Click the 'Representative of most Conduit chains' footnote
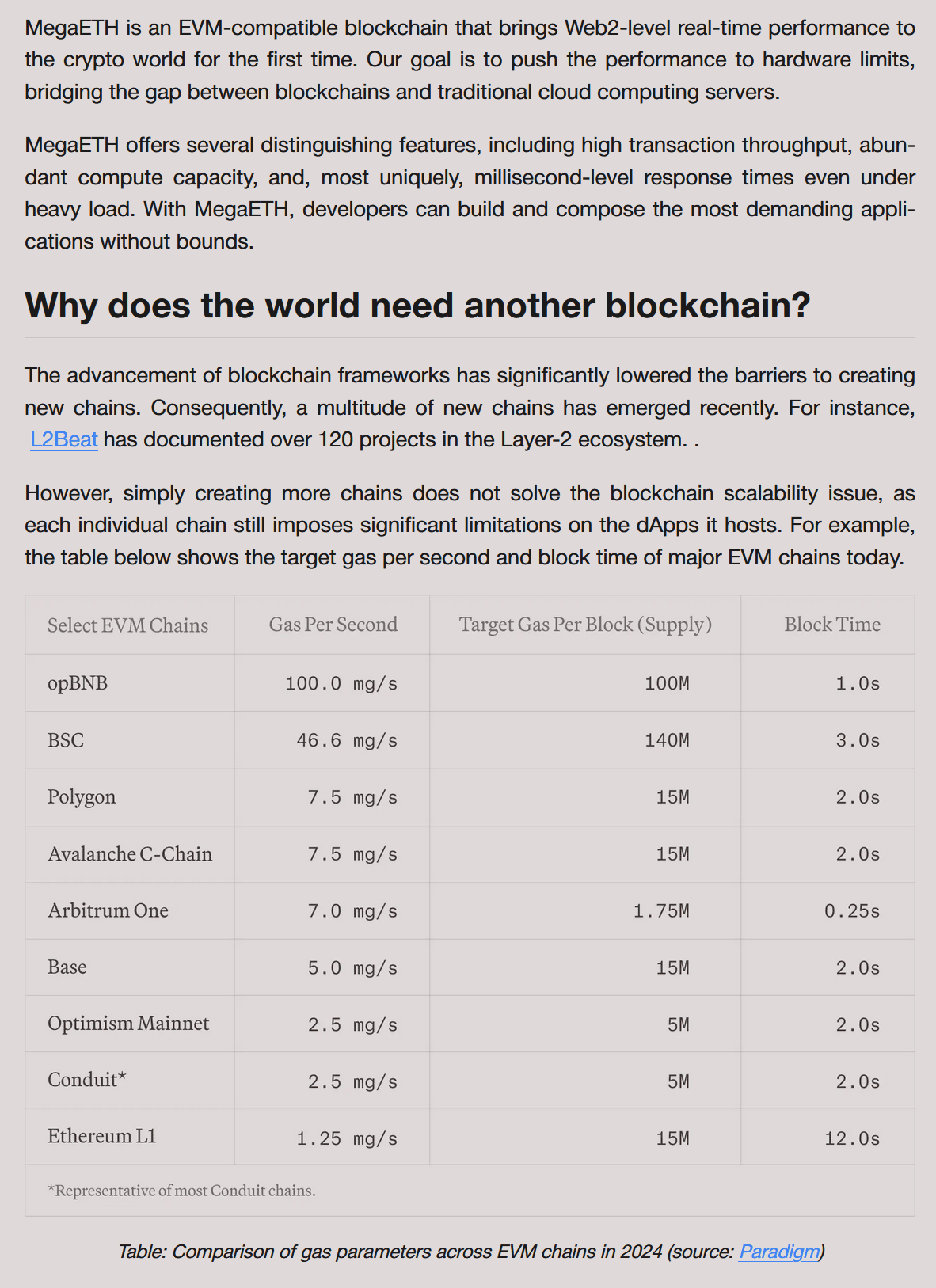The width and height of the screenshot is (936, 1288). point(181,1191)
